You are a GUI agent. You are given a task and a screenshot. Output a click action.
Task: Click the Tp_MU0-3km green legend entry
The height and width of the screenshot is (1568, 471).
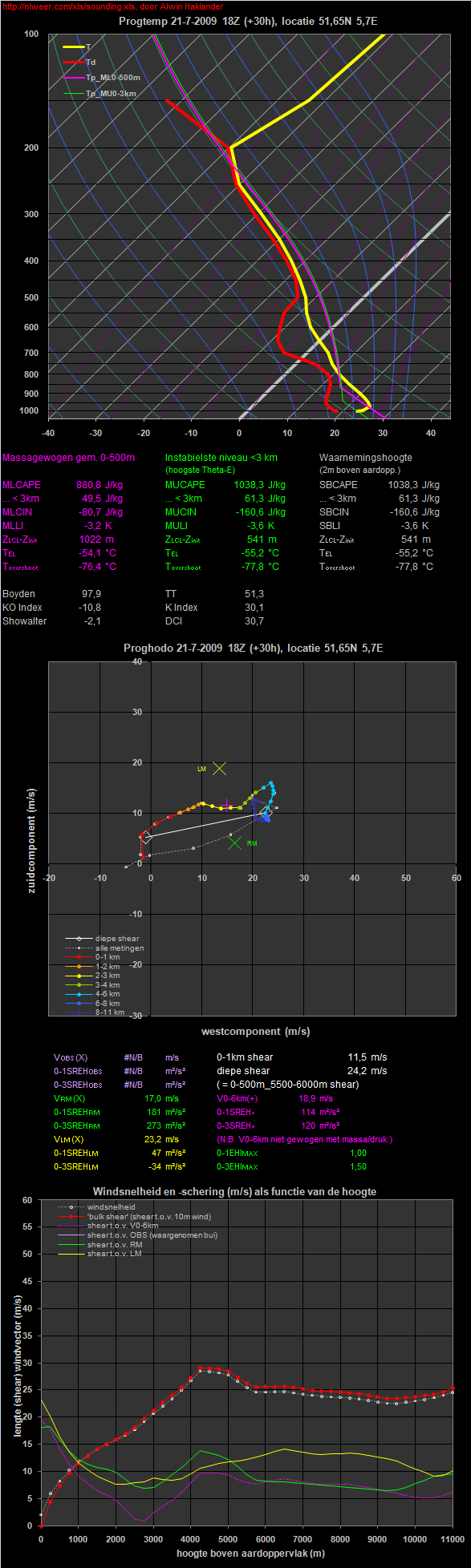click(99, 94)
